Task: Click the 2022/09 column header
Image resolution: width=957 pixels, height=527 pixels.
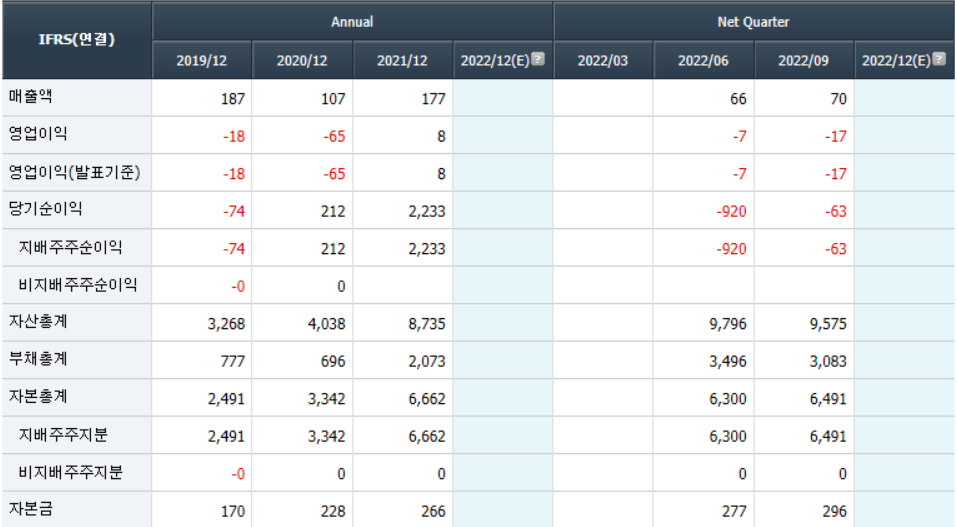Action: 804,60
